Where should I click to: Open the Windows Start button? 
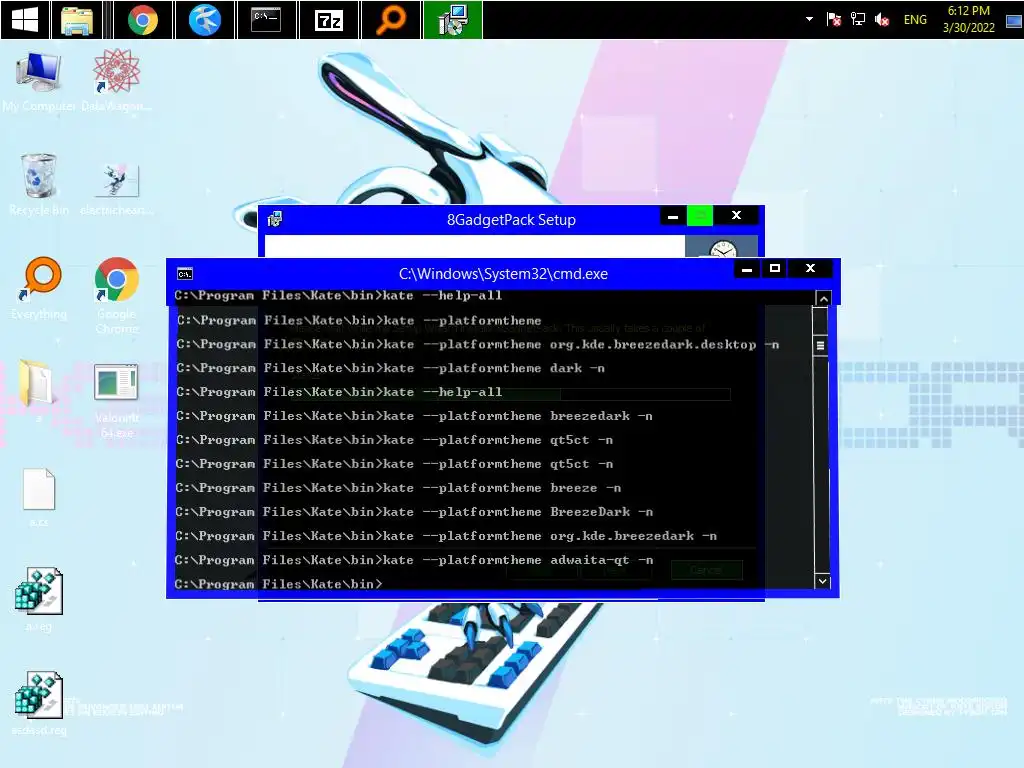point(24,20)
